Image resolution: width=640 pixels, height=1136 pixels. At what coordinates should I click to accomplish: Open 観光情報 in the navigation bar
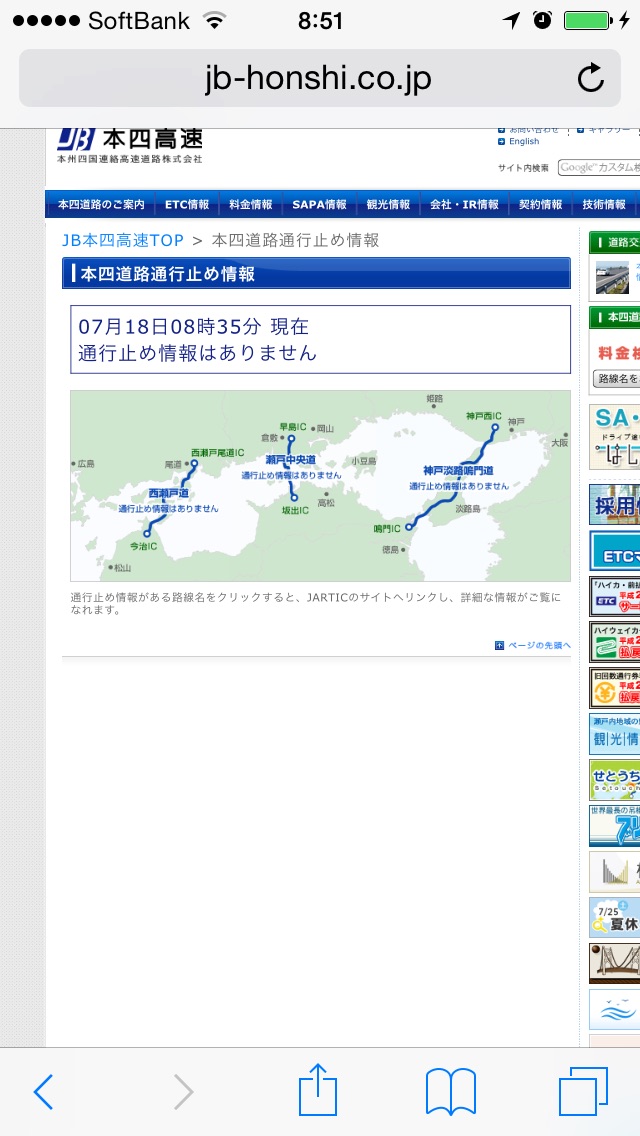click(388, 205)
